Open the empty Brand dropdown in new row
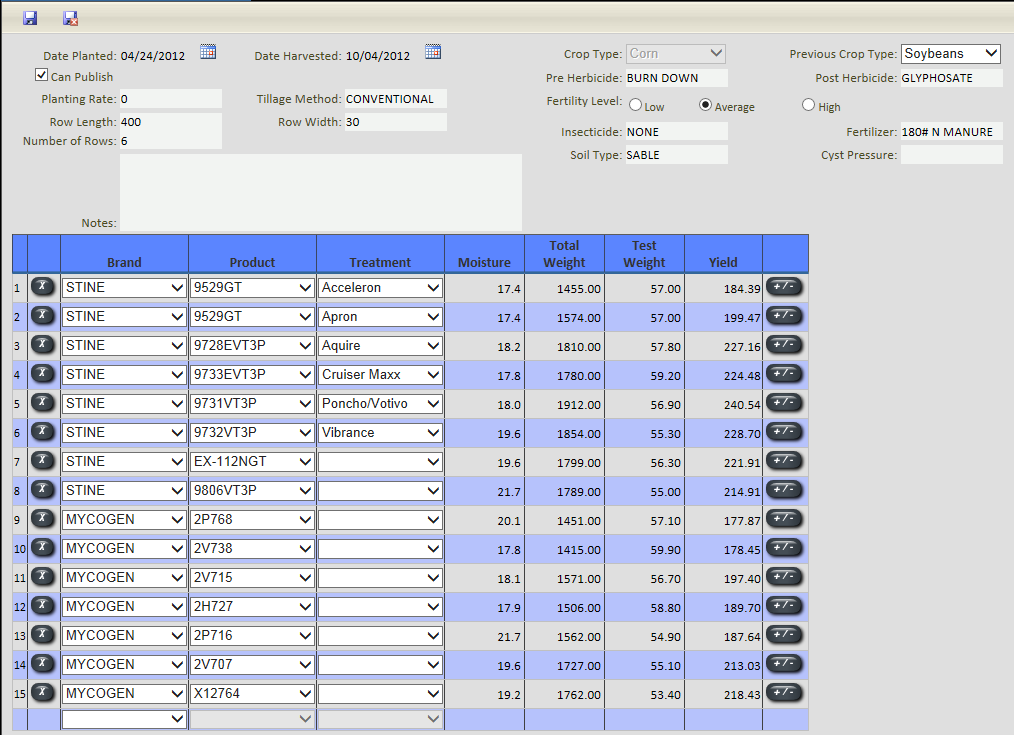The width and height of the screenshot is (1014, 735). pos(124,719)
